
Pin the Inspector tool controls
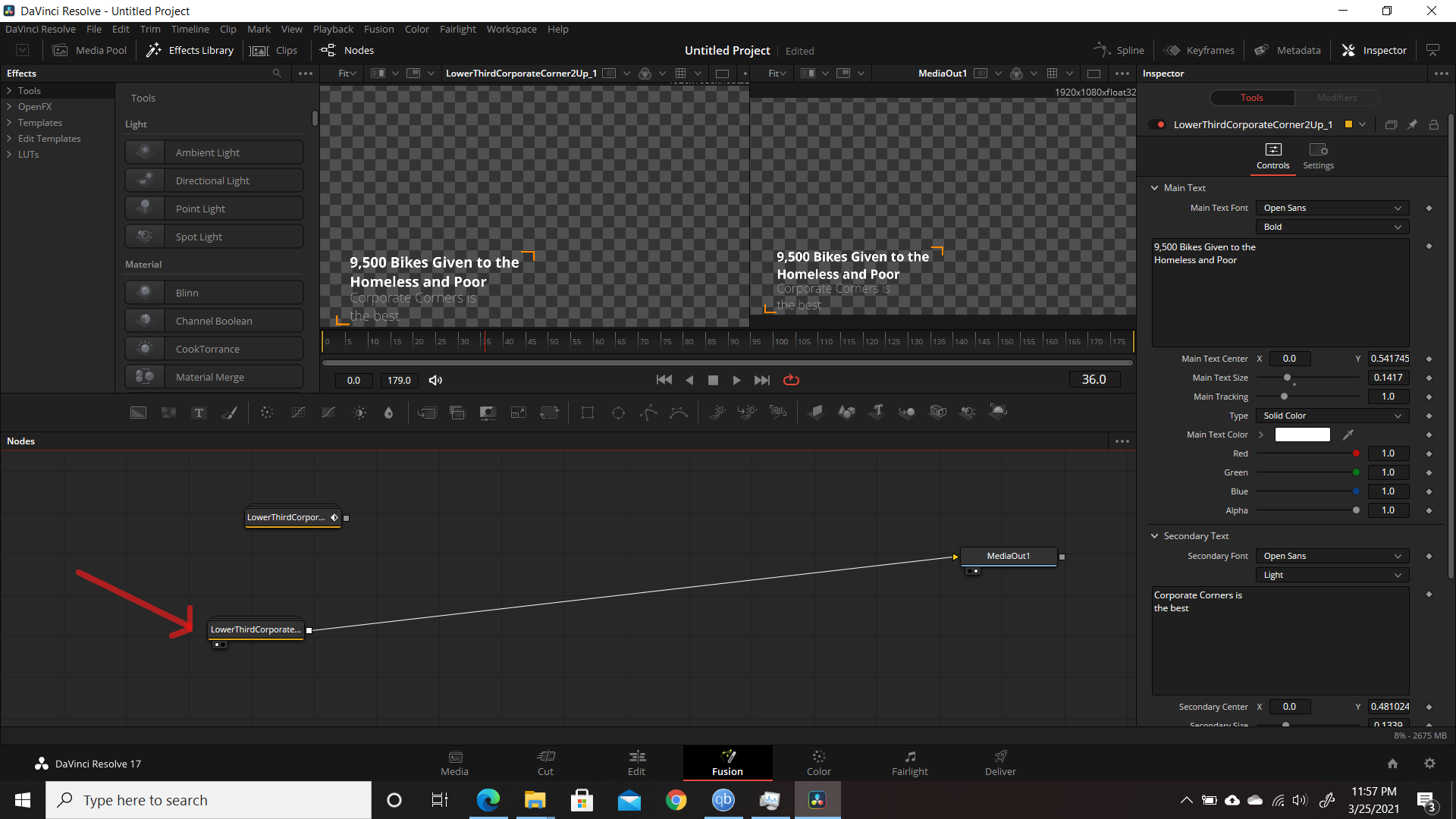point(1412,125)
